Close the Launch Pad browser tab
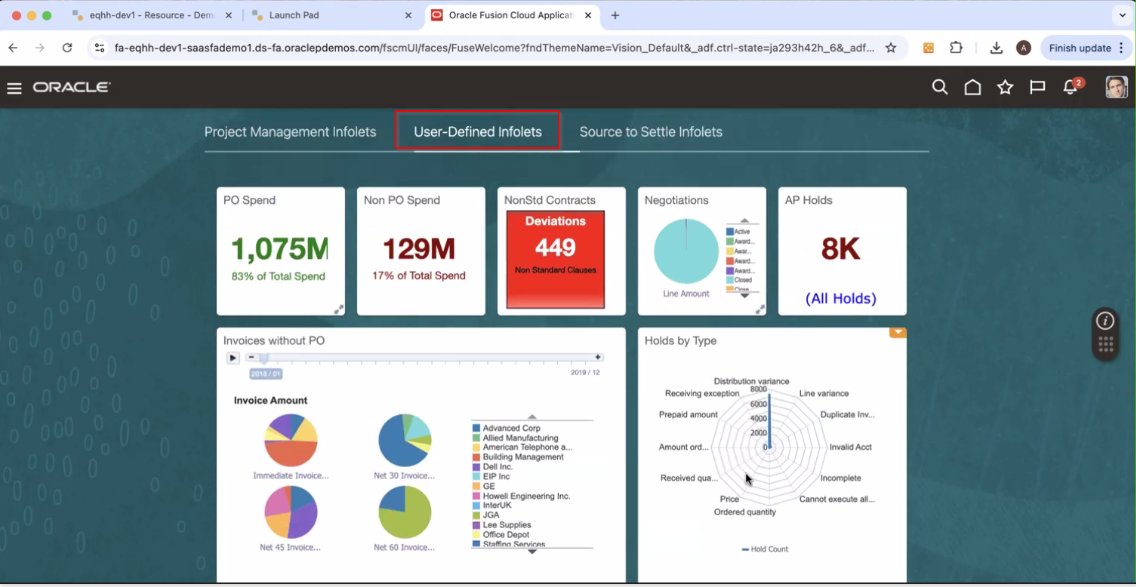1136x587 pixels. coord(408,15)
